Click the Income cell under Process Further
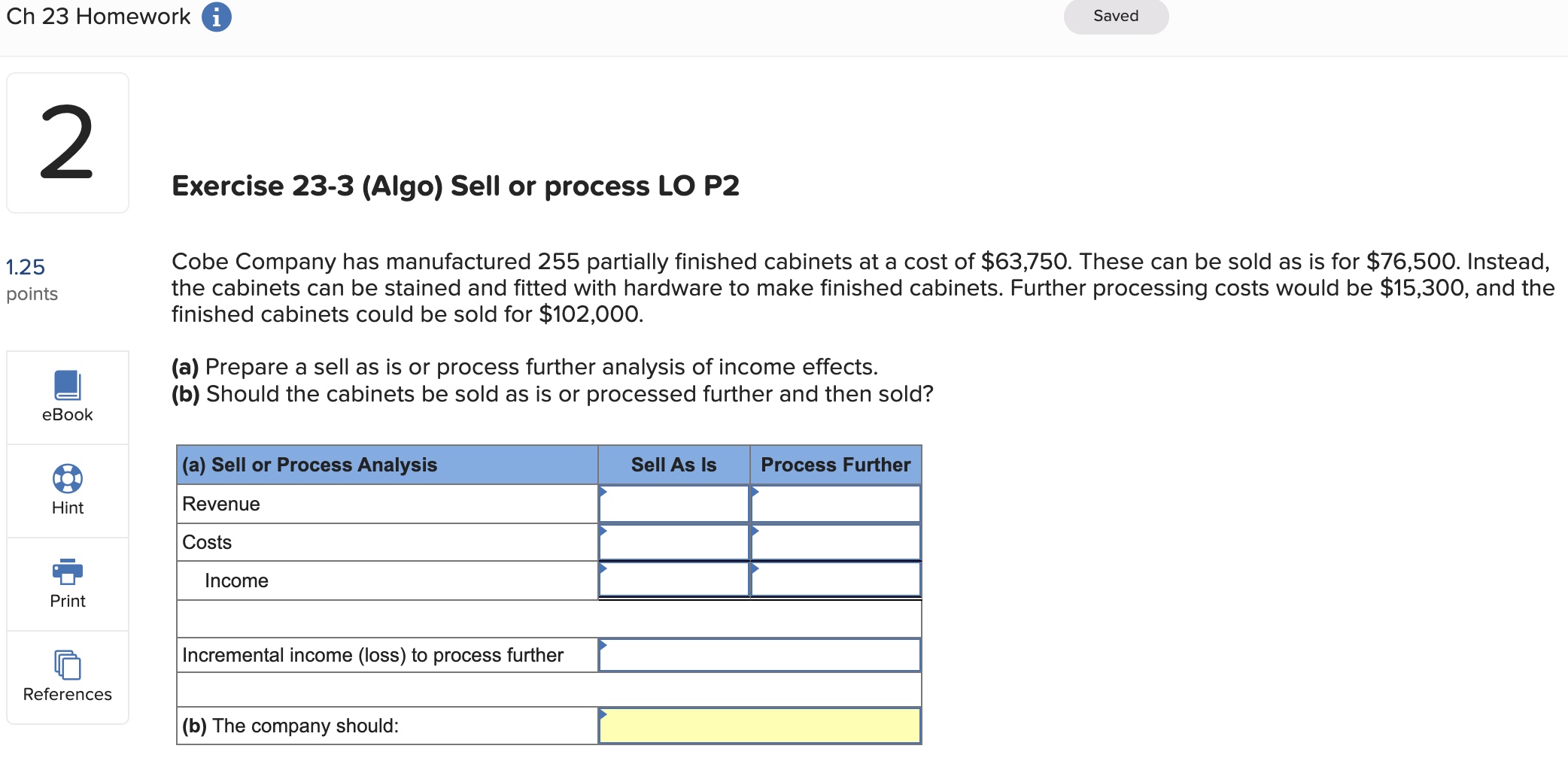Viewport: 1568px width, 776px height. coord(835,580)
